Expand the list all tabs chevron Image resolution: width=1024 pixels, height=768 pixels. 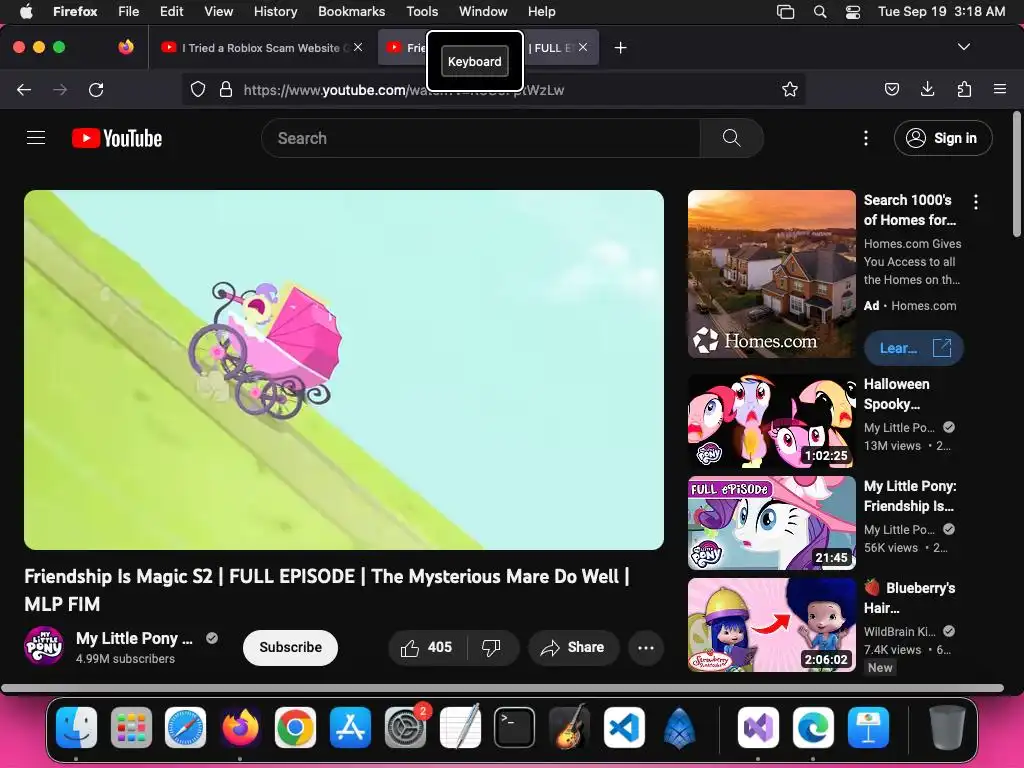point(964,47)
